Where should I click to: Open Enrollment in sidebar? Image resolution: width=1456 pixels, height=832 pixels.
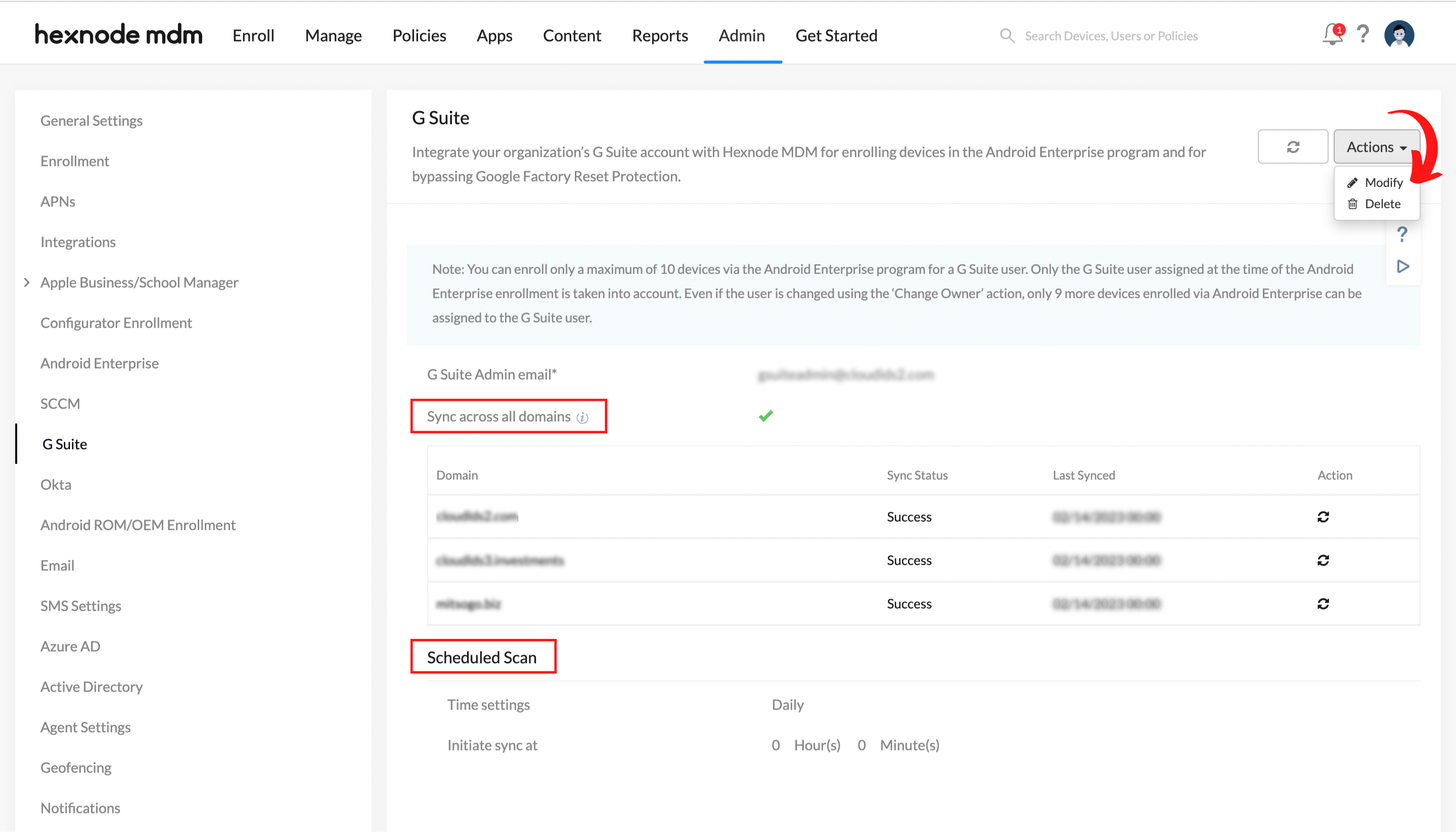[75, 161]
